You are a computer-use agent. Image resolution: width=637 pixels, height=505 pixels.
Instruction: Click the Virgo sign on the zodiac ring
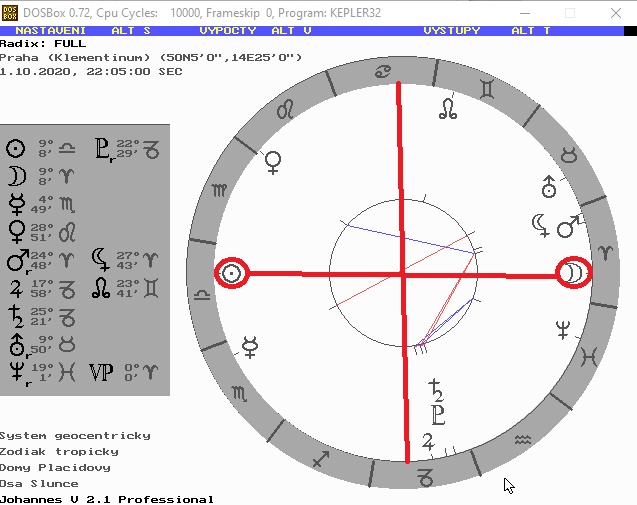(x=219, y=190)
